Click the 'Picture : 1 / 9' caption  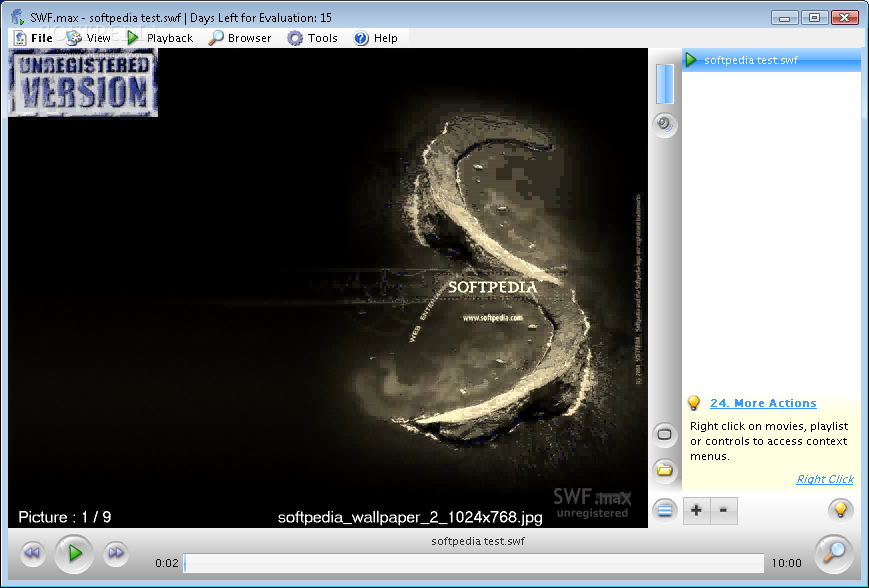click(65, 517)
